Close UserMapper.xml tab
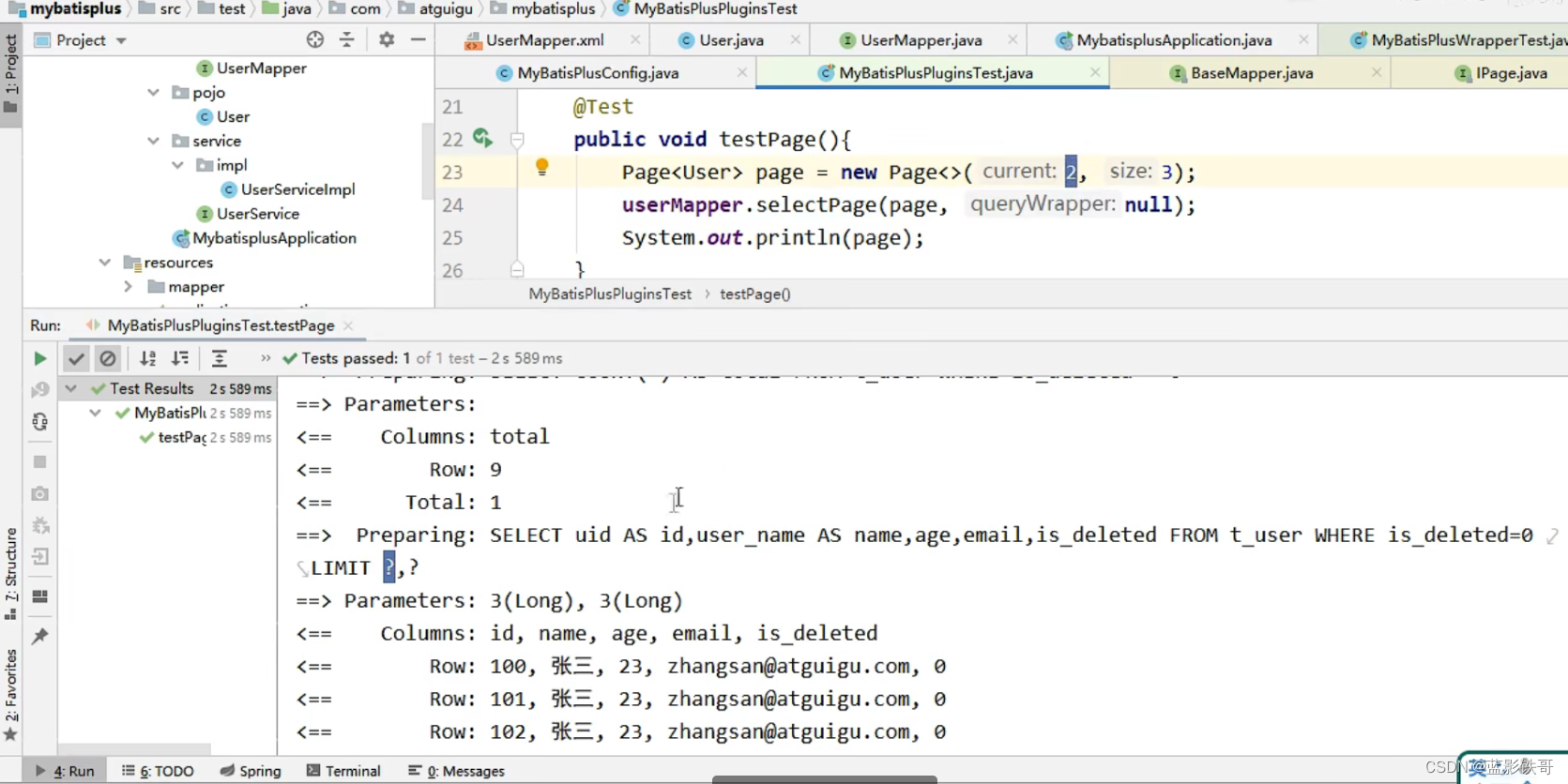The width and height of the screenshot is (1568, 784). [635, 39]
